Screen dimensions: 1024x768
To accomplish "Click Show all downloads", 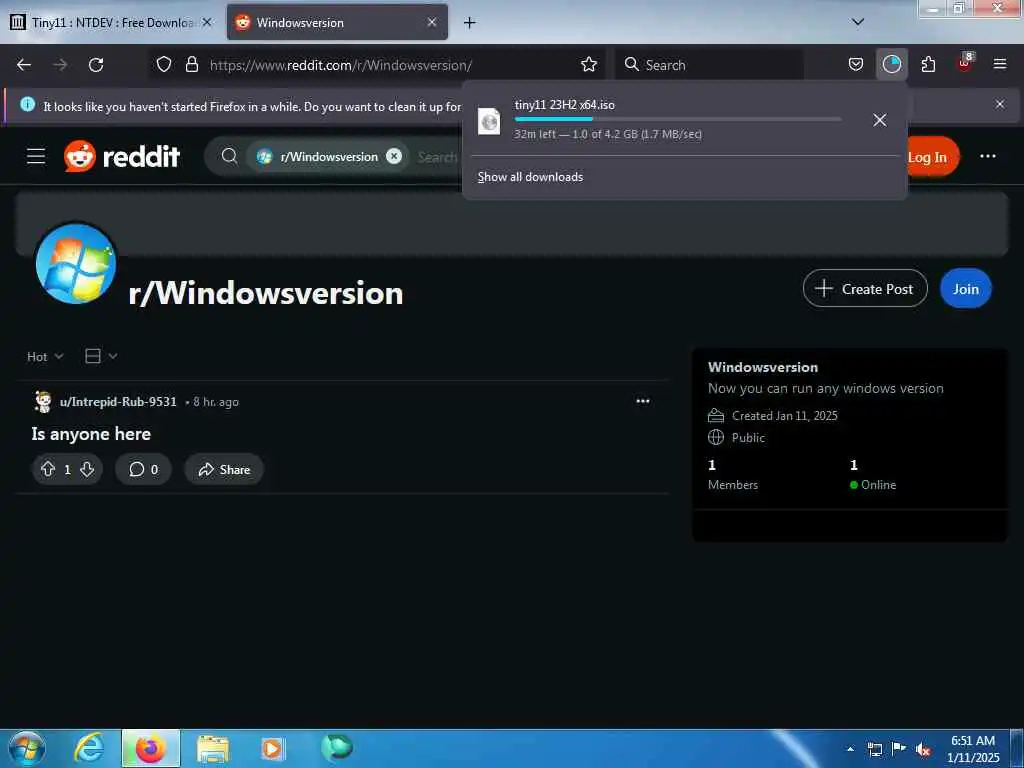I will coord(530,177).
